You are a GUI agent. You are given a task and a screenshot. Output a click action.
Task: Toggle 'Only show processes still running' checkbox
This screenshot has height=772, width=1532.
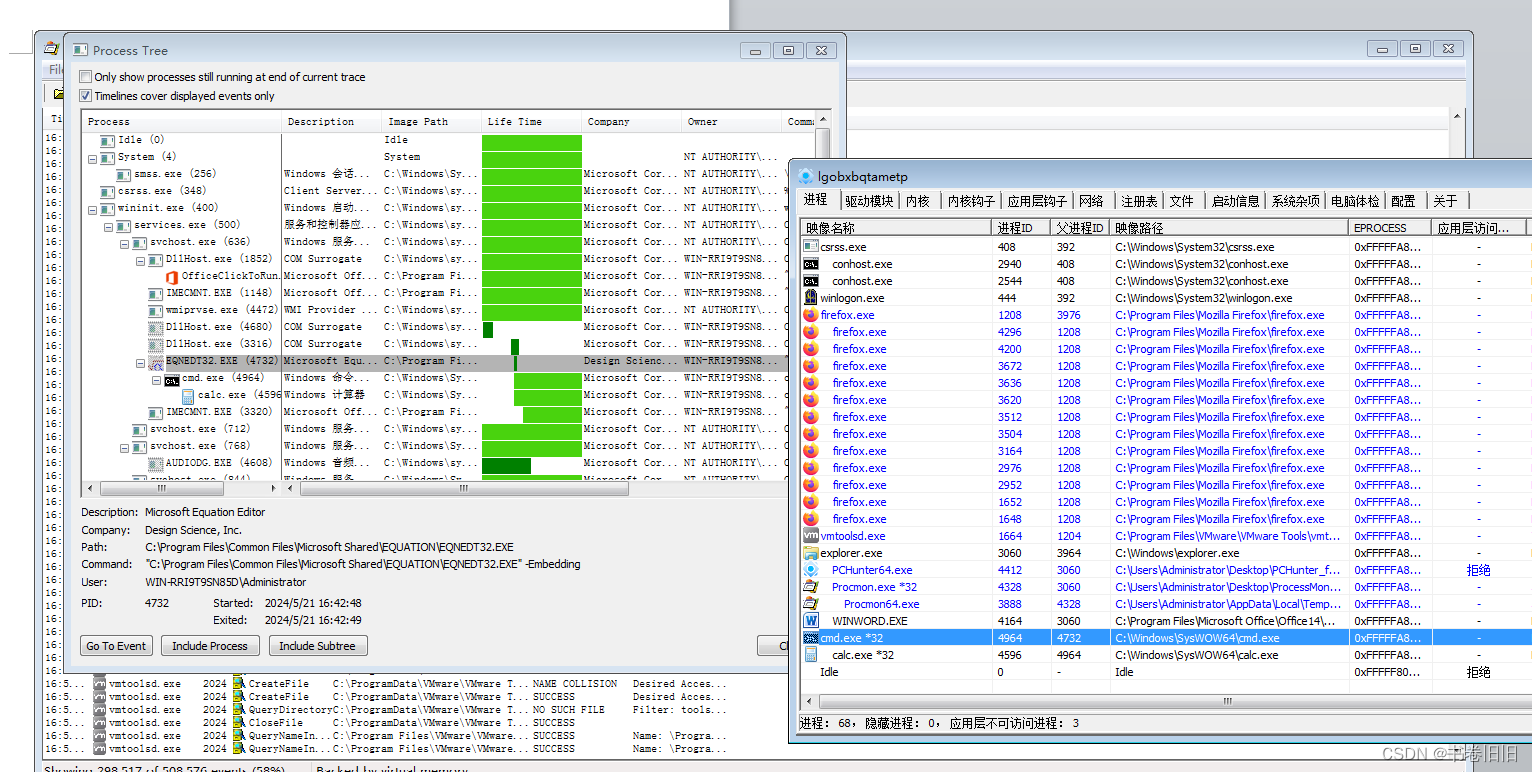[86, 77]
